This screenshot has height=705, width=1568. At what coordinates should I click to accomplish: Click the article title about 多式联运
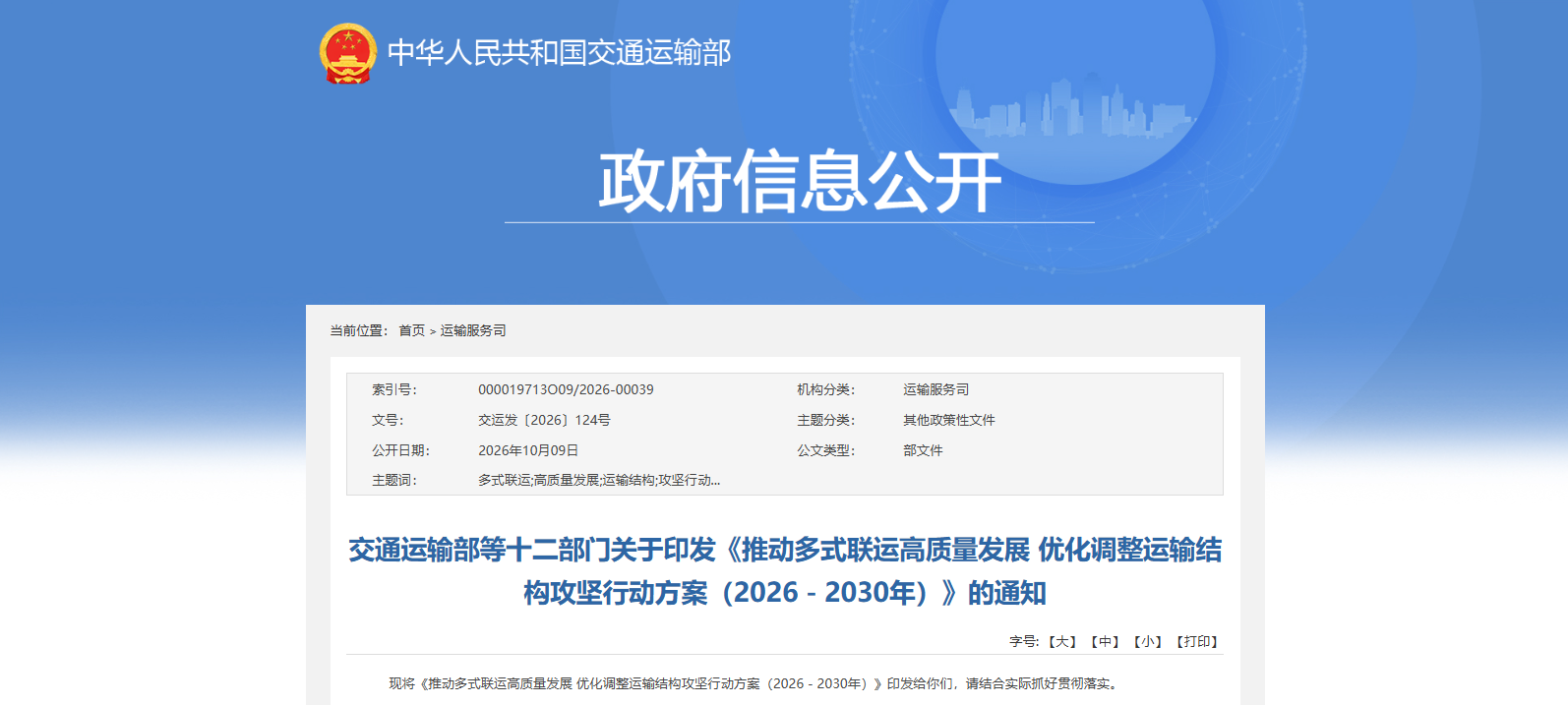[x=785, y=571]
